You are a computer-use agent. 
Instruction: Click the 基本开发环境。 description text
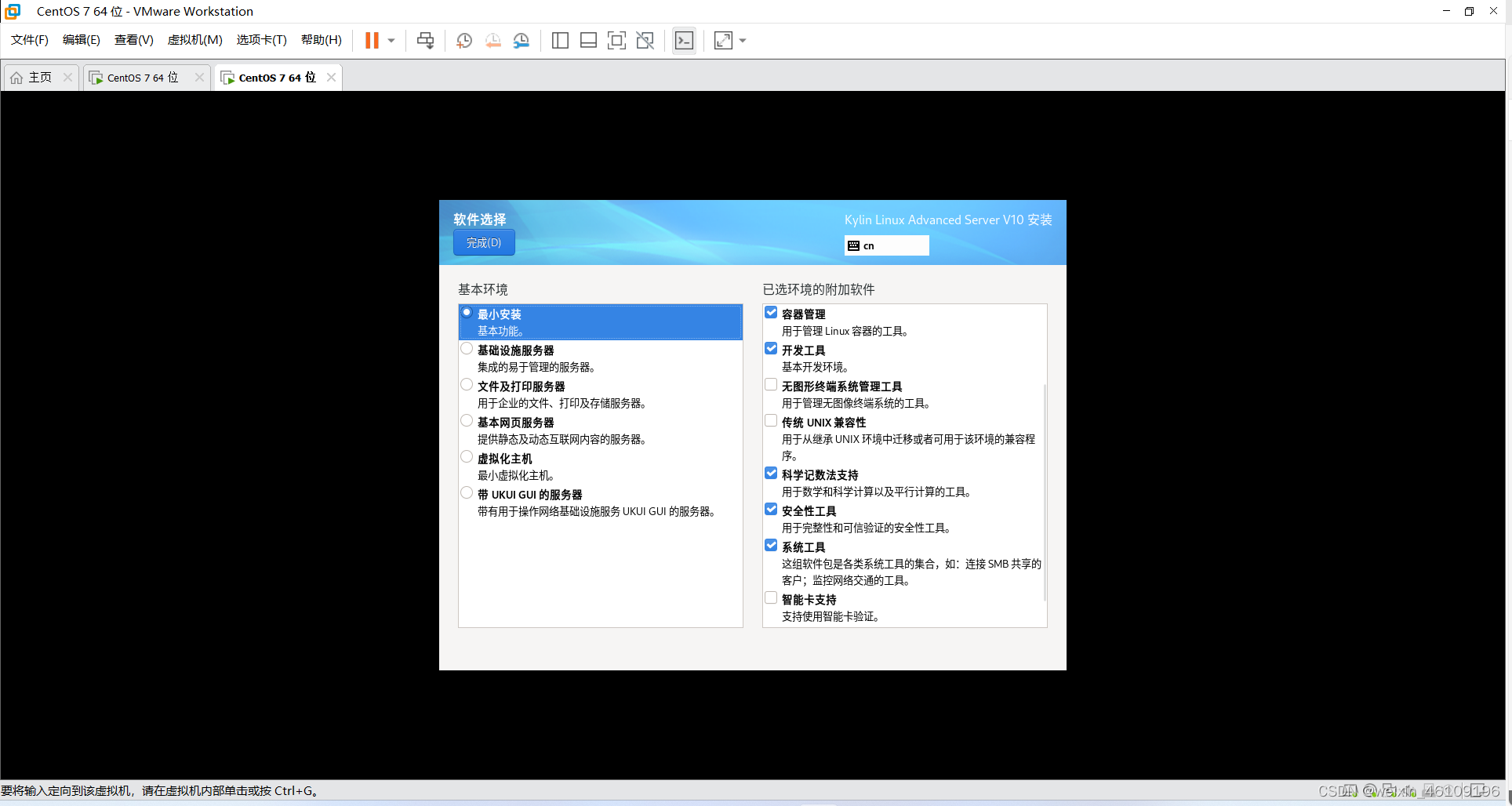coord(816,367)
